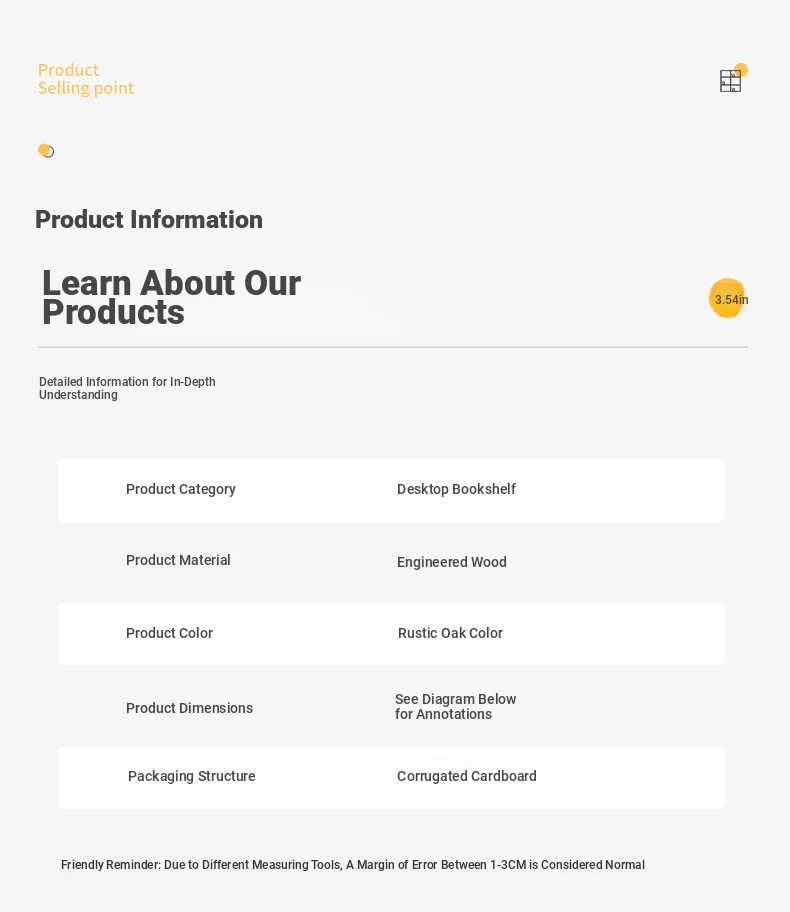Select the Packaging Structure row label

pos(191,776)
